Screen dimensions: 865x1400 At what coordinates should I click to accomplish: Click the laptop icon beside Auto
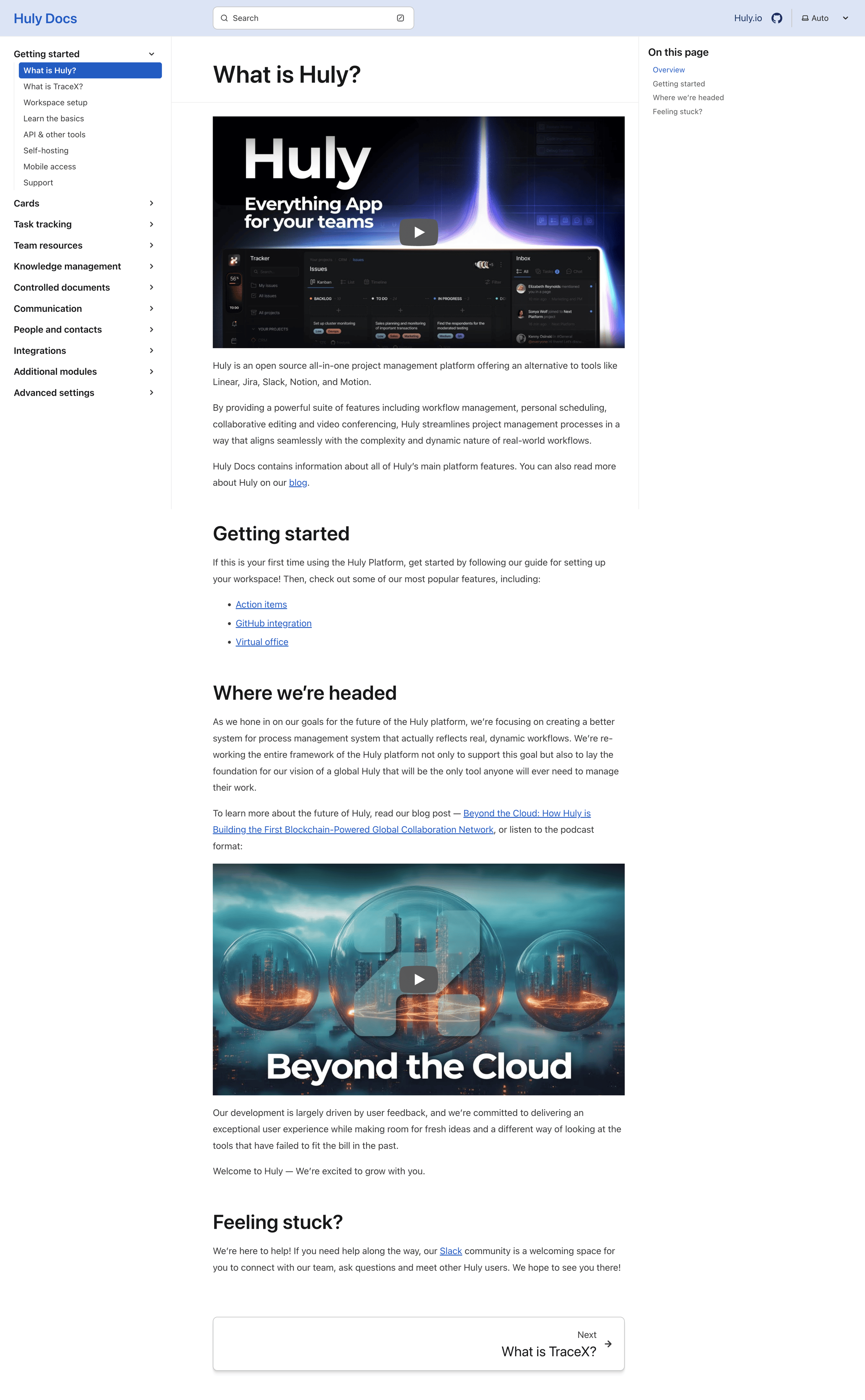805,18
